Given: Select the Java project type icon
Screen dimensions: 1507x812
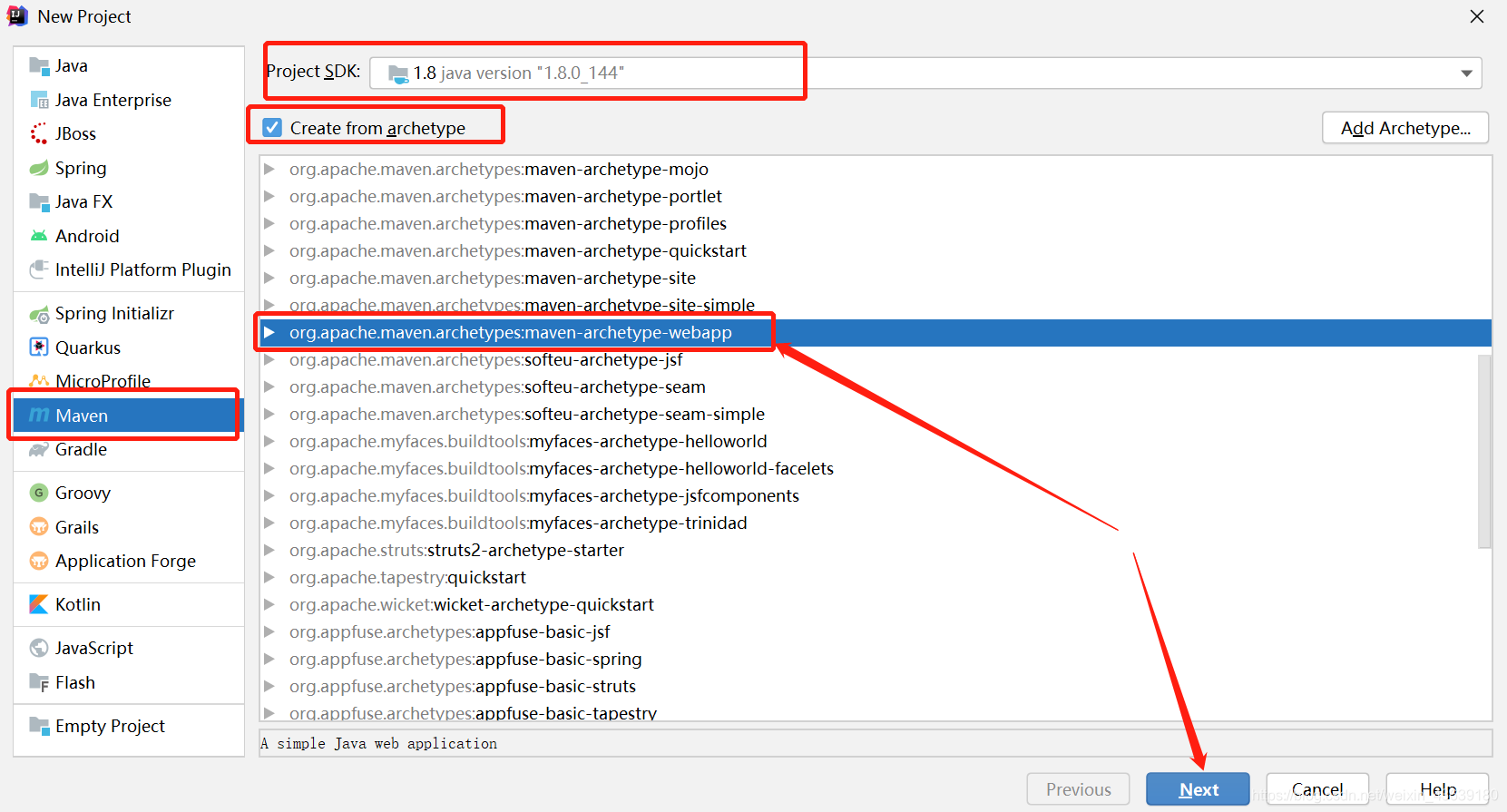Looking at the screenshot, I should click(39, 65).
